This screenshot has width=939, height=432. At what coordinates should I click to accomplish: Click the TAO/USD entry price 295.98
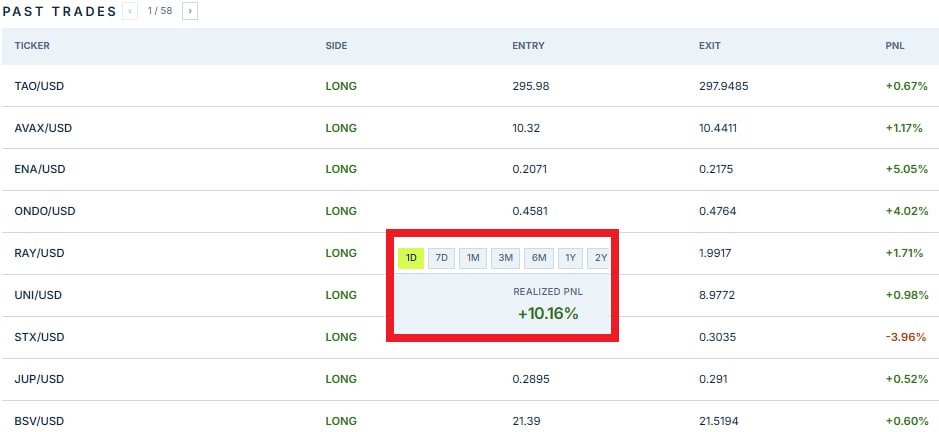point(531,86)
